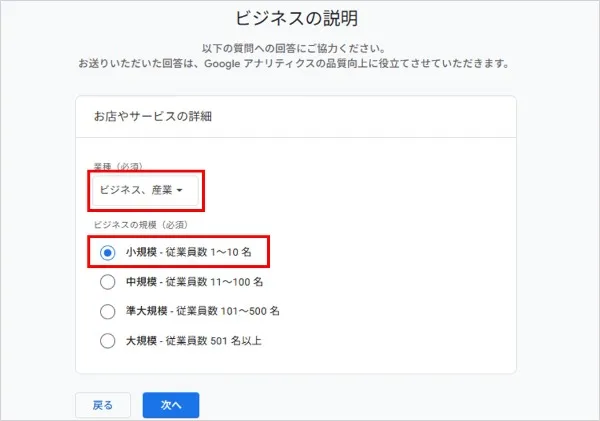Select the 小規模 radio button circle
The height and width of the screenshot is (421, 600).
pos(107,253)
